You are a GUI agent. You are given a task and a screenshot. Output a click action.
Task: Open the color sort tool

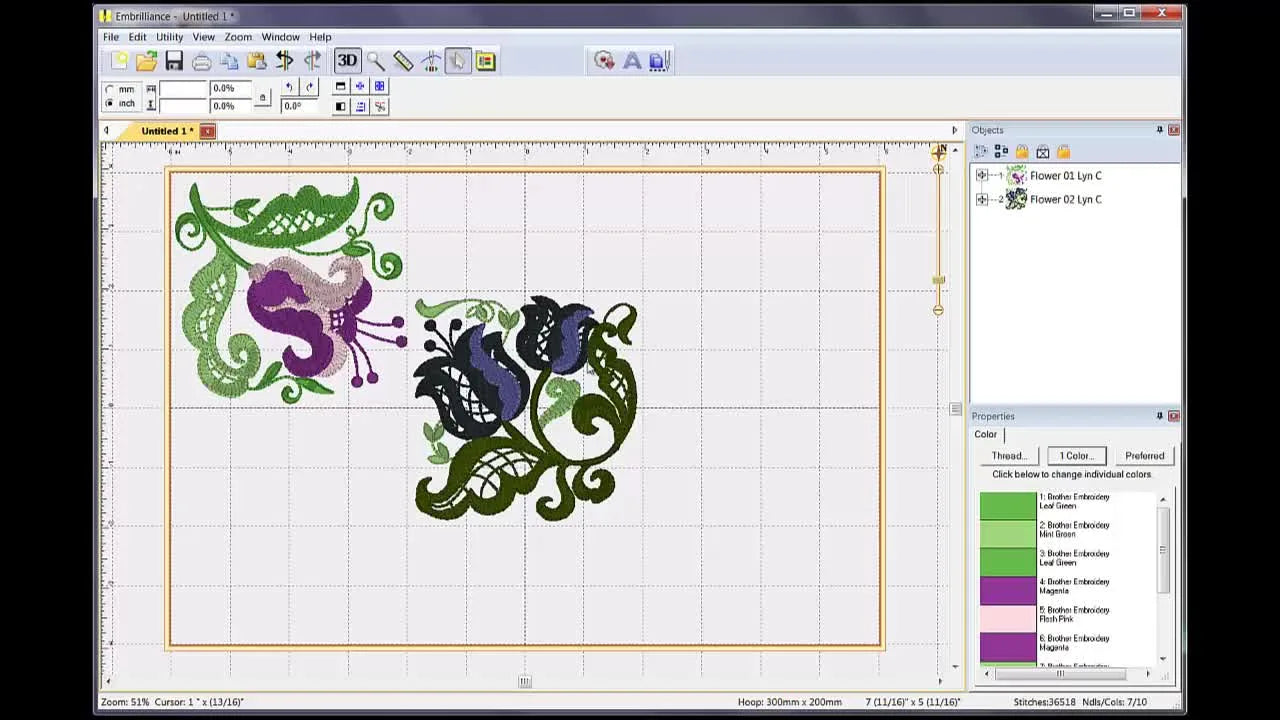484,60
